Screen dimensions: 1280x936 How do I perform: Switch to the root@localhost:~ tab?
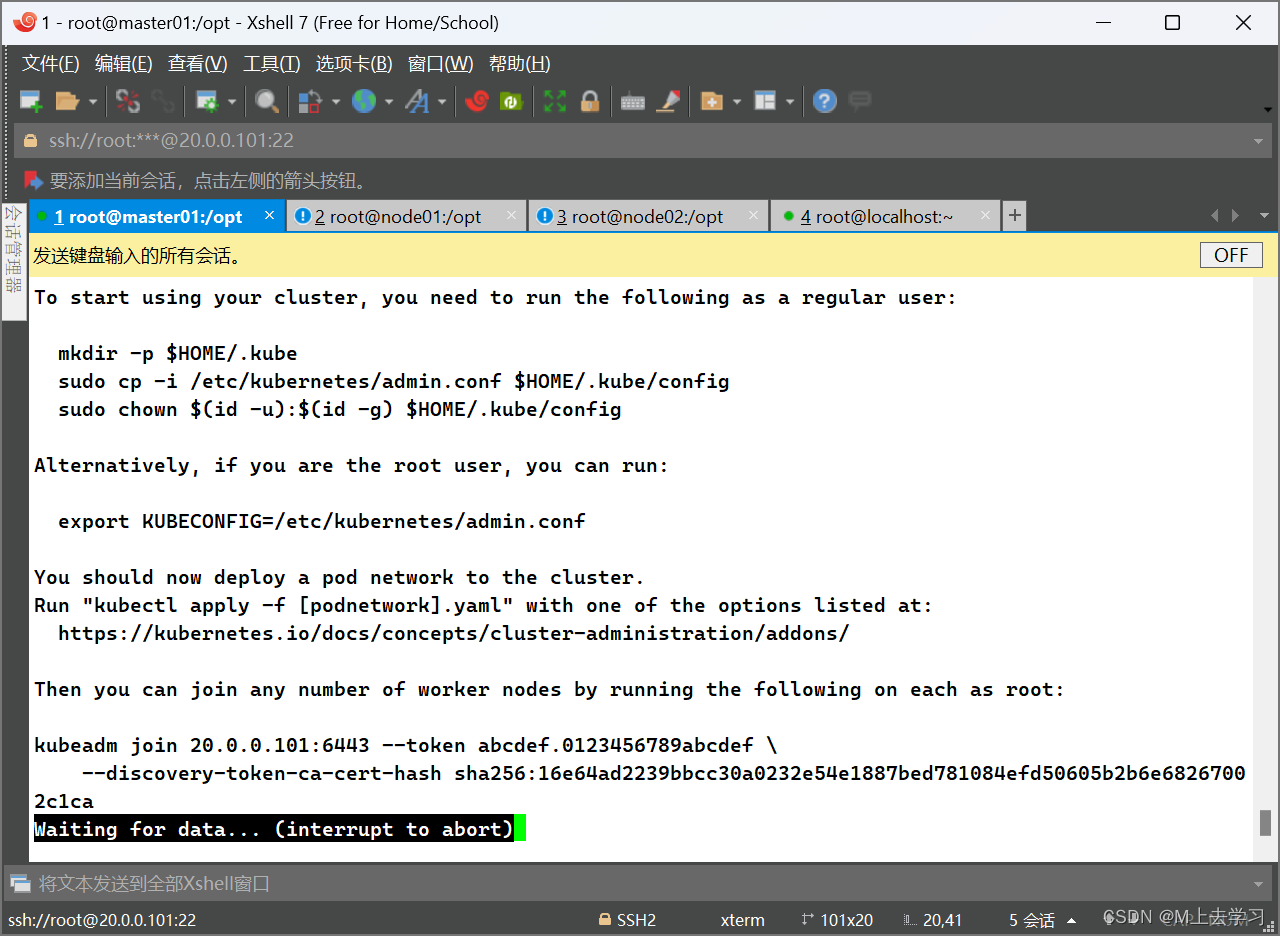884,216
